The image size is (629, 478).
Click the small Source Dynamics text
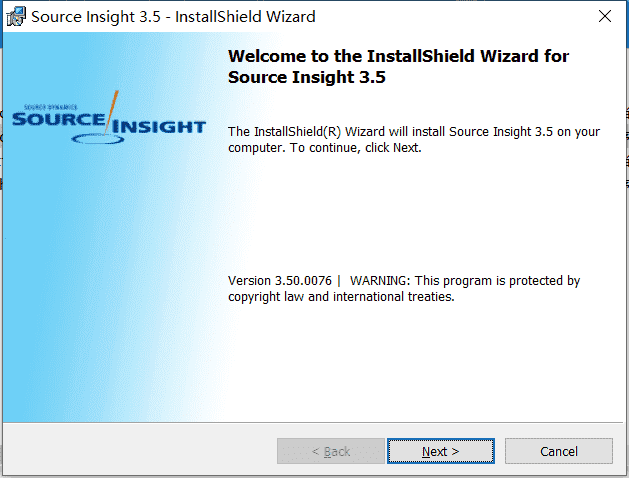tap(51, 107)
